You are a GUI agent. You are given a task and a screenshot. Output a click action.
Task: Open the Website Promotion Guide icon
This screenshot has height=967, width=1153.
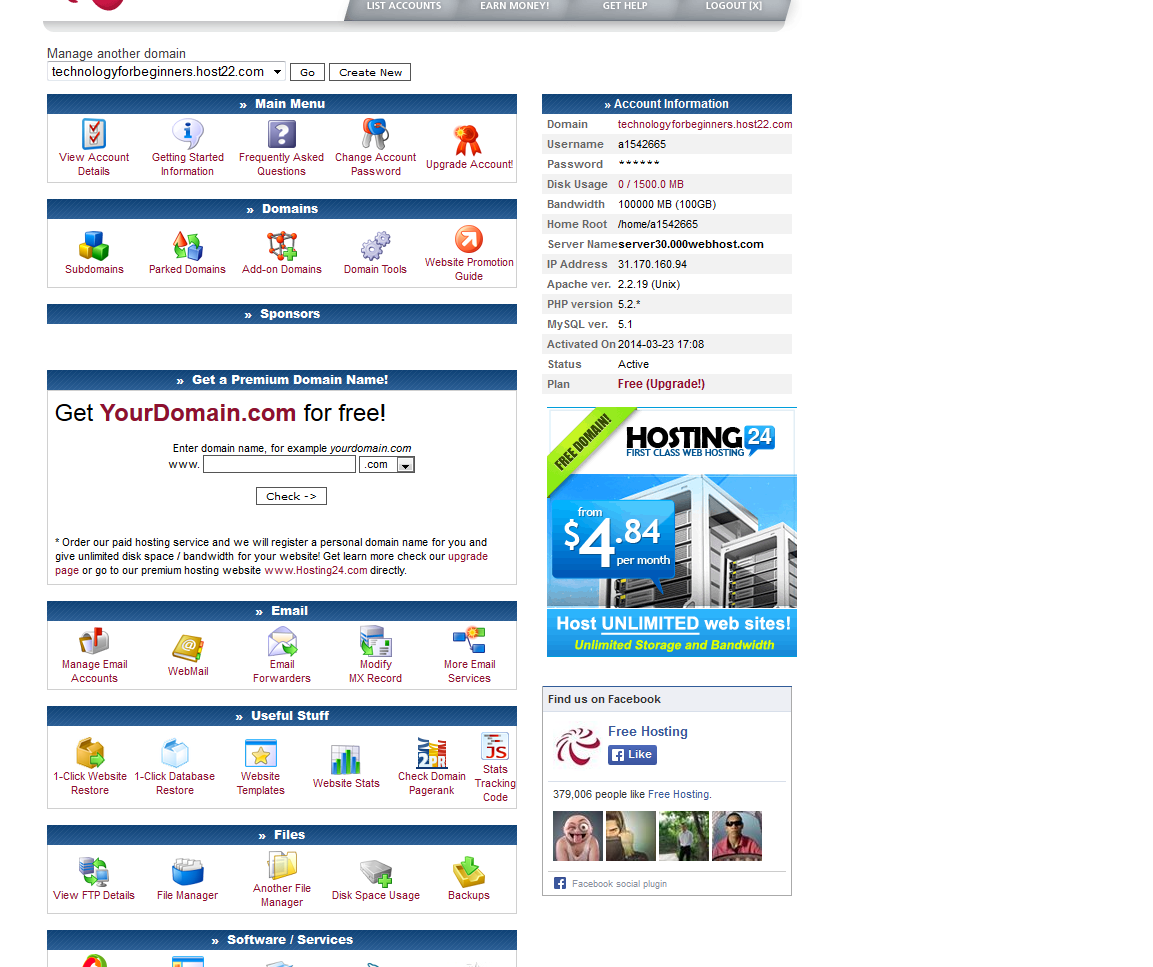coord(469,240)
